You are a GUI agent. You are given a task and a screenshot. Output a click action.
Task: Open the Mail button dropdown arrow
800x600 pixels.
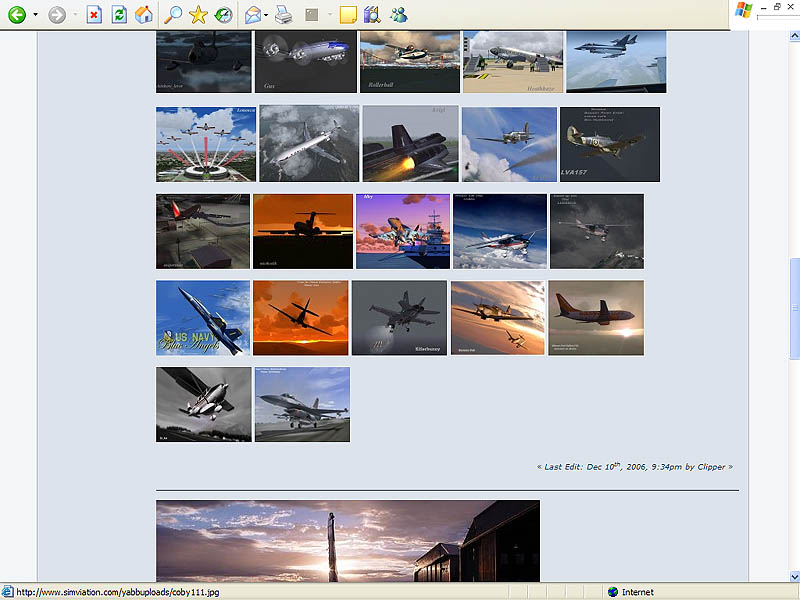click(265, 15)
